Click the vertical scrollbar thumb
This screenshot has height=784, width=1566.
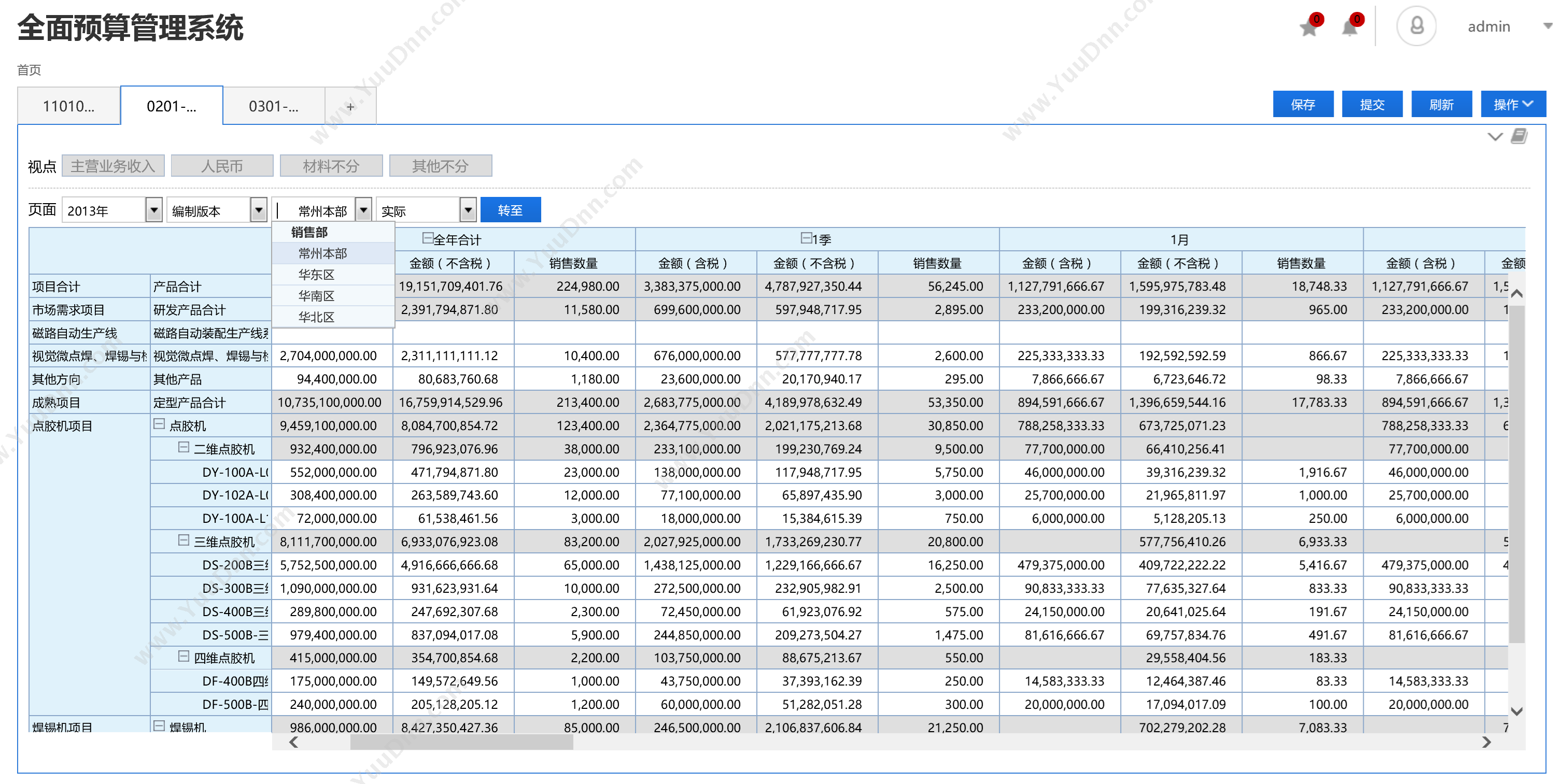pyautogui.click(x=1517, y=474)
